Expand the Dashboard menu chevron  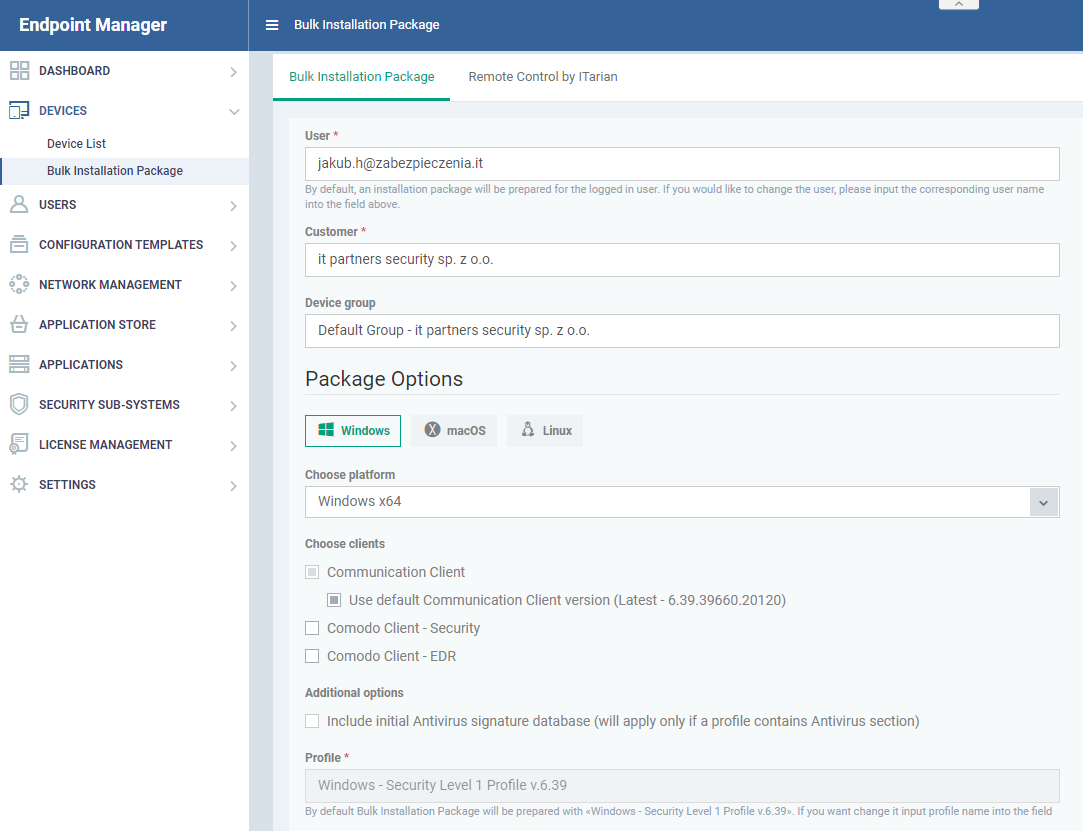pyautogui.click(x=233, y=72)
